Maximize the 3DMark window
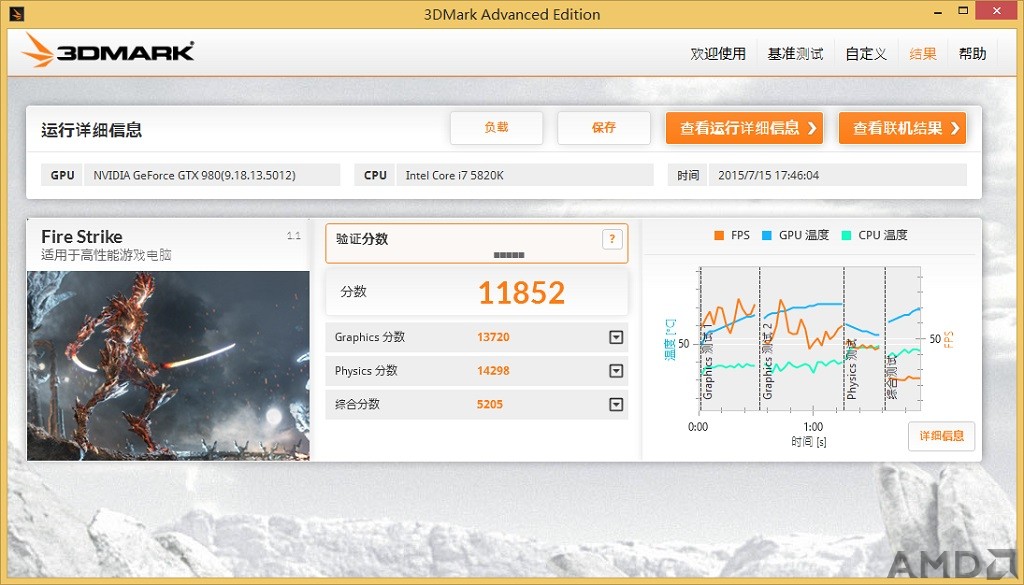 point(963,10)
